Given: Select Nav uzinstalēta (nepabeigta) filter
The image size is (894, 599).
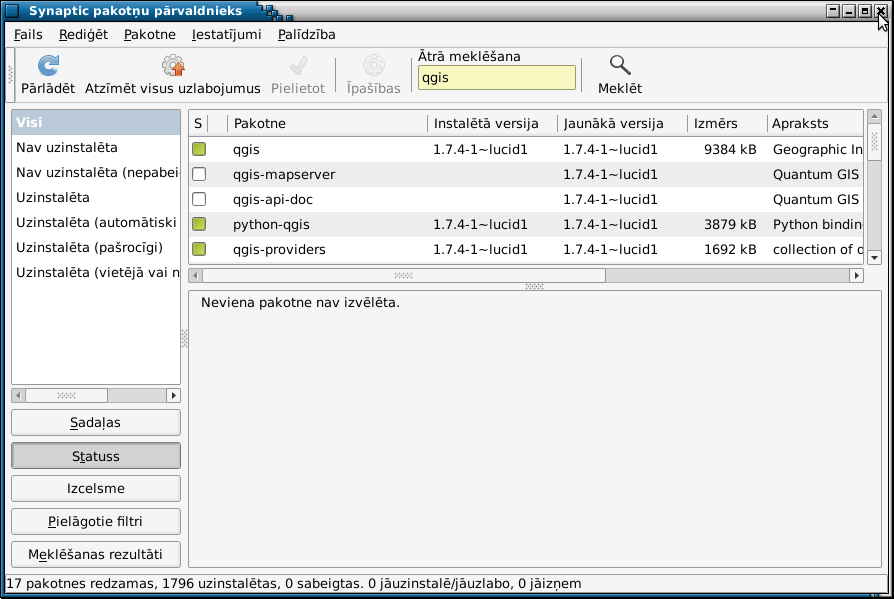Looking at the screenshot, I should 96,173.
